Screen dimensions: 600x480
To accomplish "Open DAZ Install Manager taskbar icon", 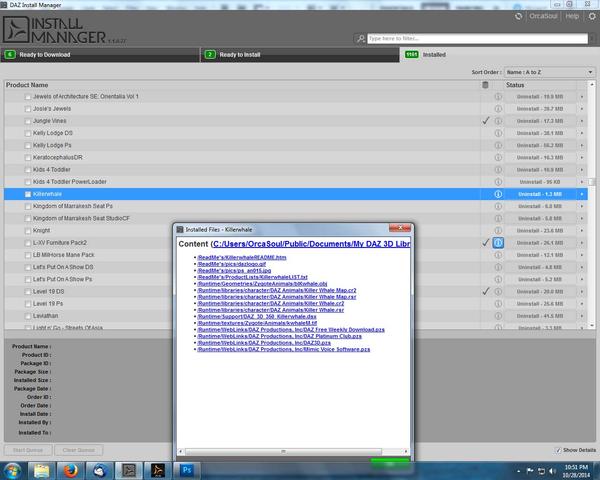I will [129, 470].
